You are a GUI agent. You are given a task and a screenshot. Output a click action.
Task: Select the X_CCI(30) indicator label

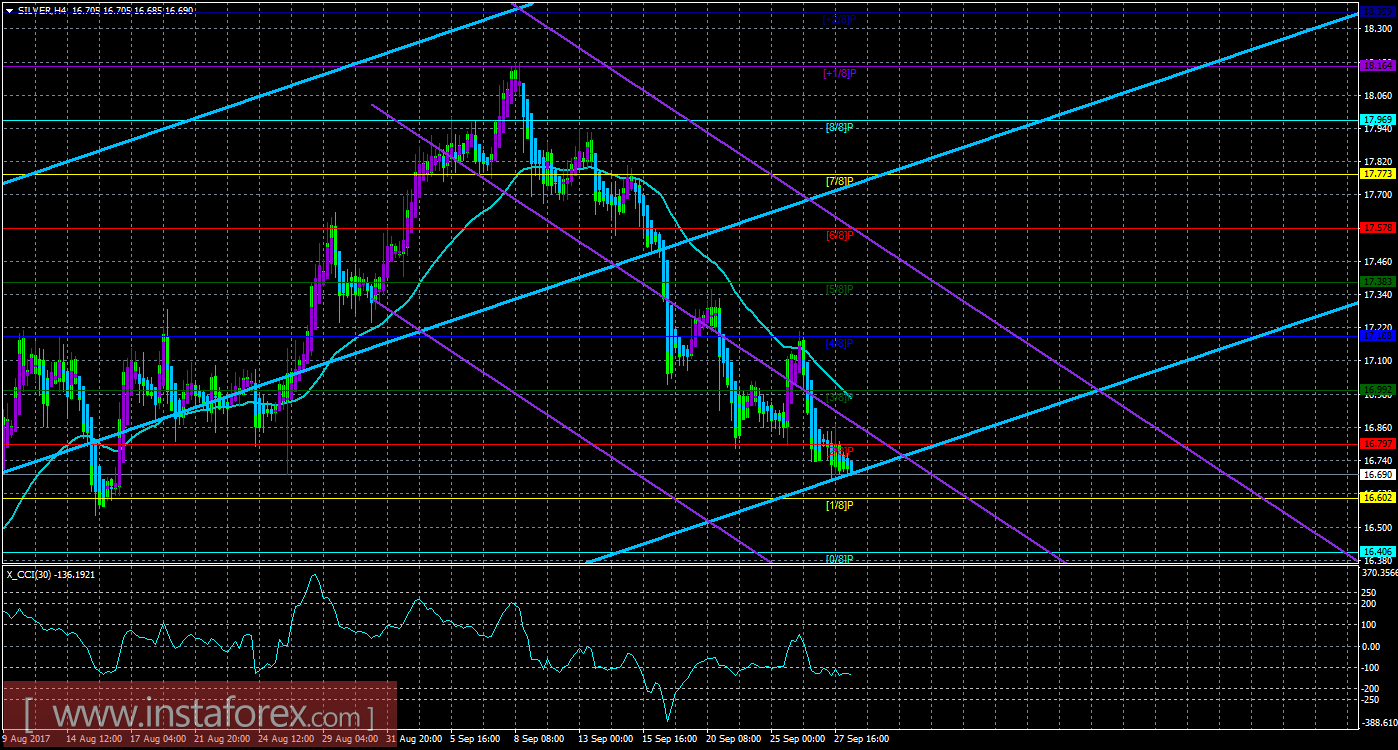click(31, 574)
